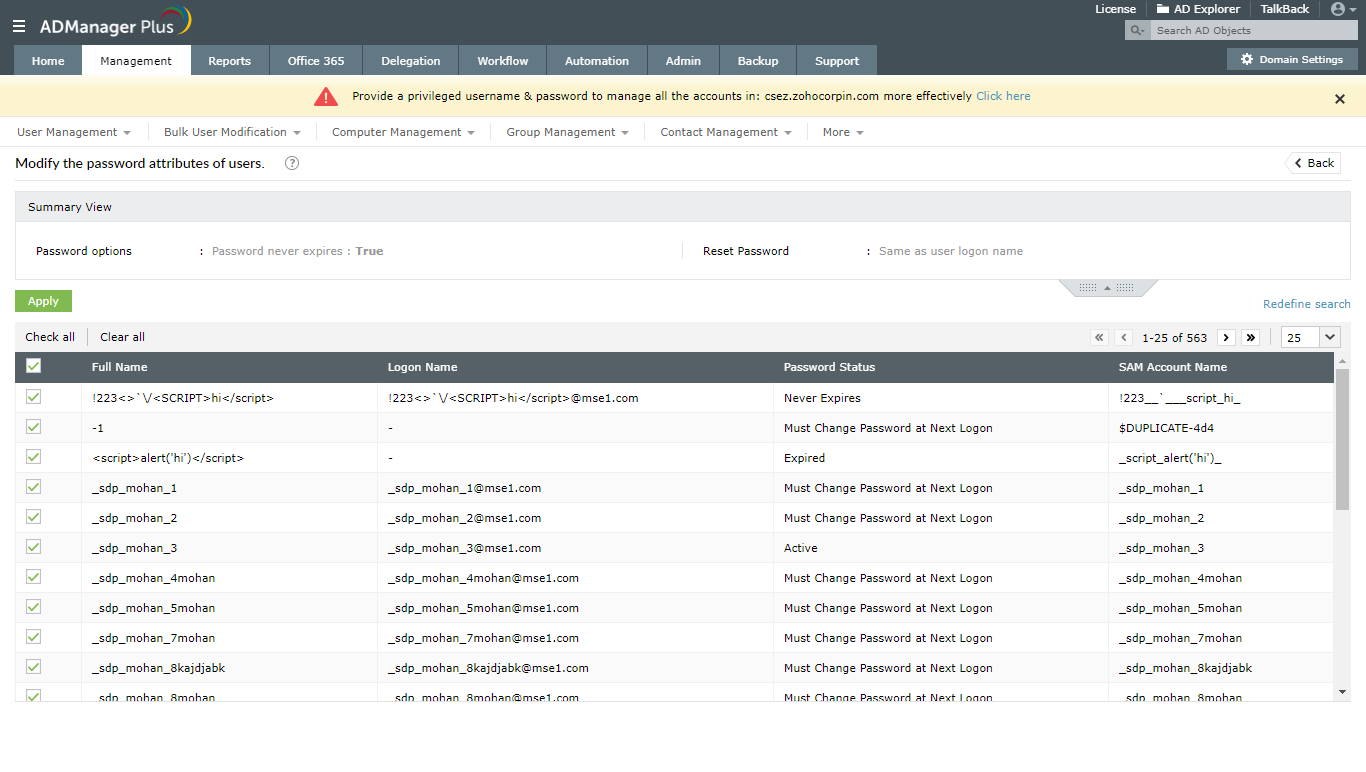This screenshot has height=772, width=1366.
Task: Open the hamburger navigation menu
Action: [x=19, y=26]
